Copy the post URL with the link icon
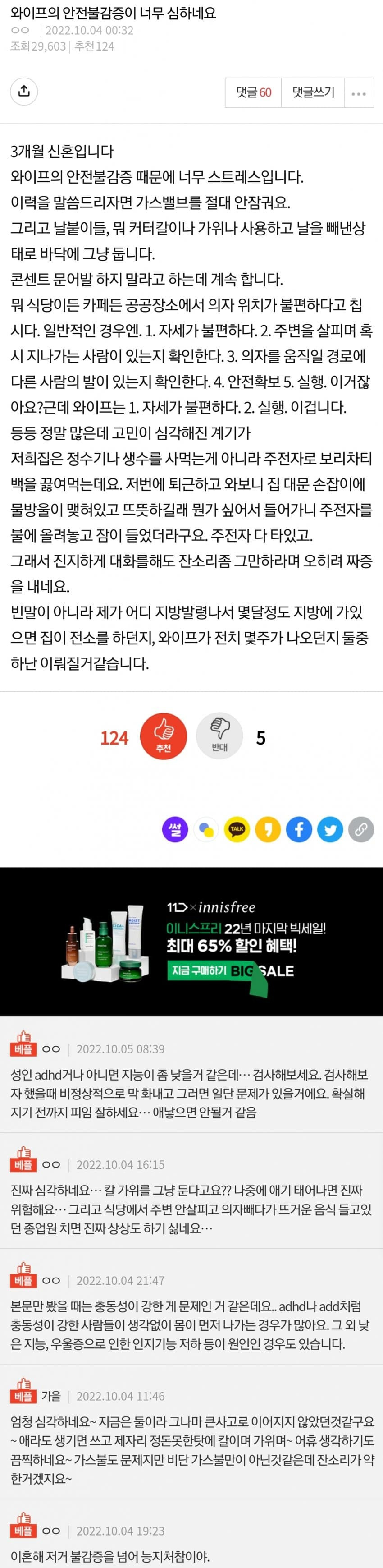The height and width of the screenshot is (1568, 383). coord(361,829)
